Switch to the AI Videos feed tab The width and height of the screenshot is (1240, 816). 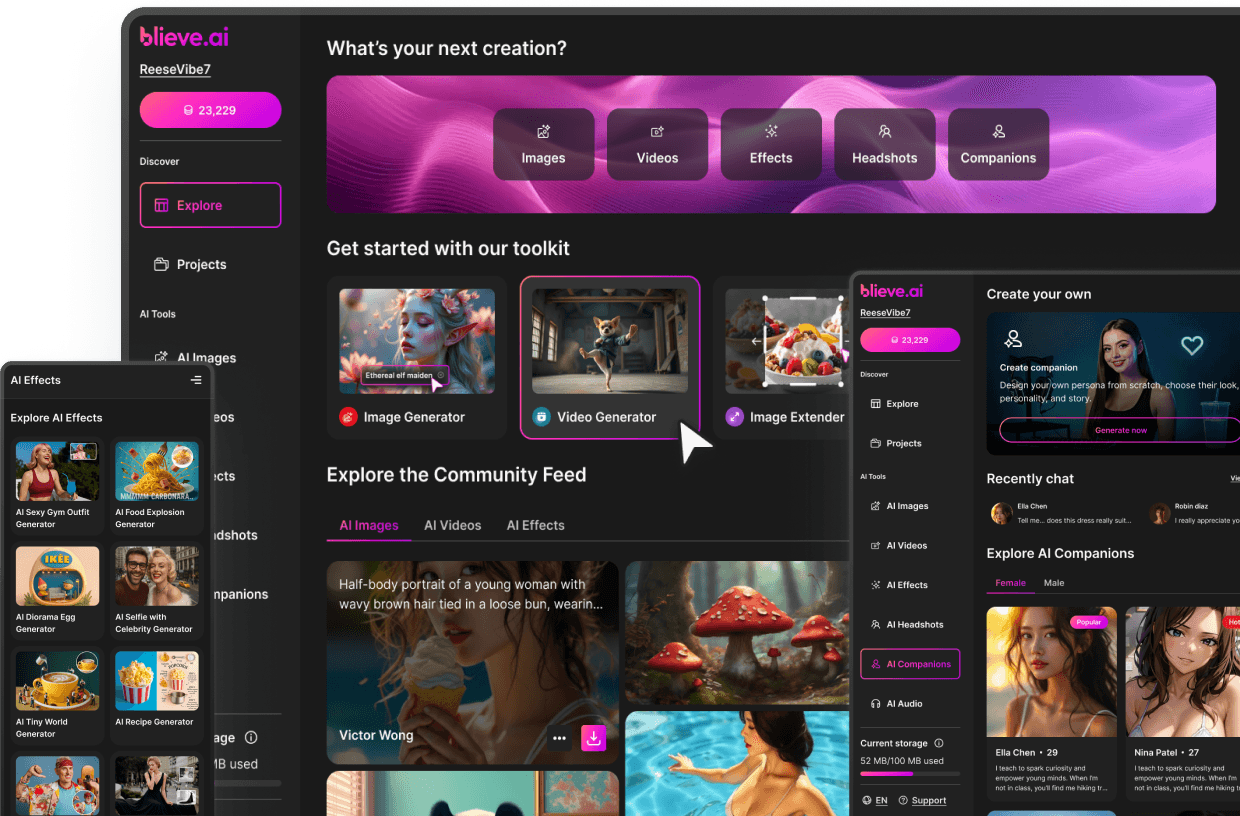(x=452, y=525)
